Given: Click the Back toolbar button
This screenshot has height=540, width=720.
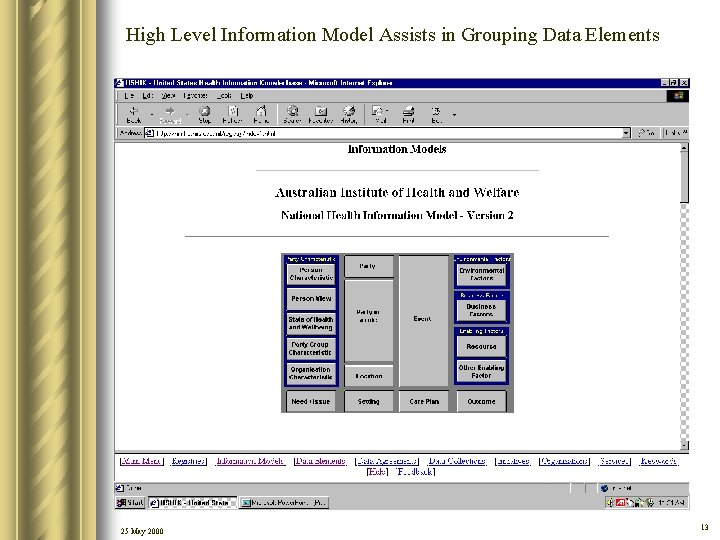Looking at the screenshot, I should (134, 114).
